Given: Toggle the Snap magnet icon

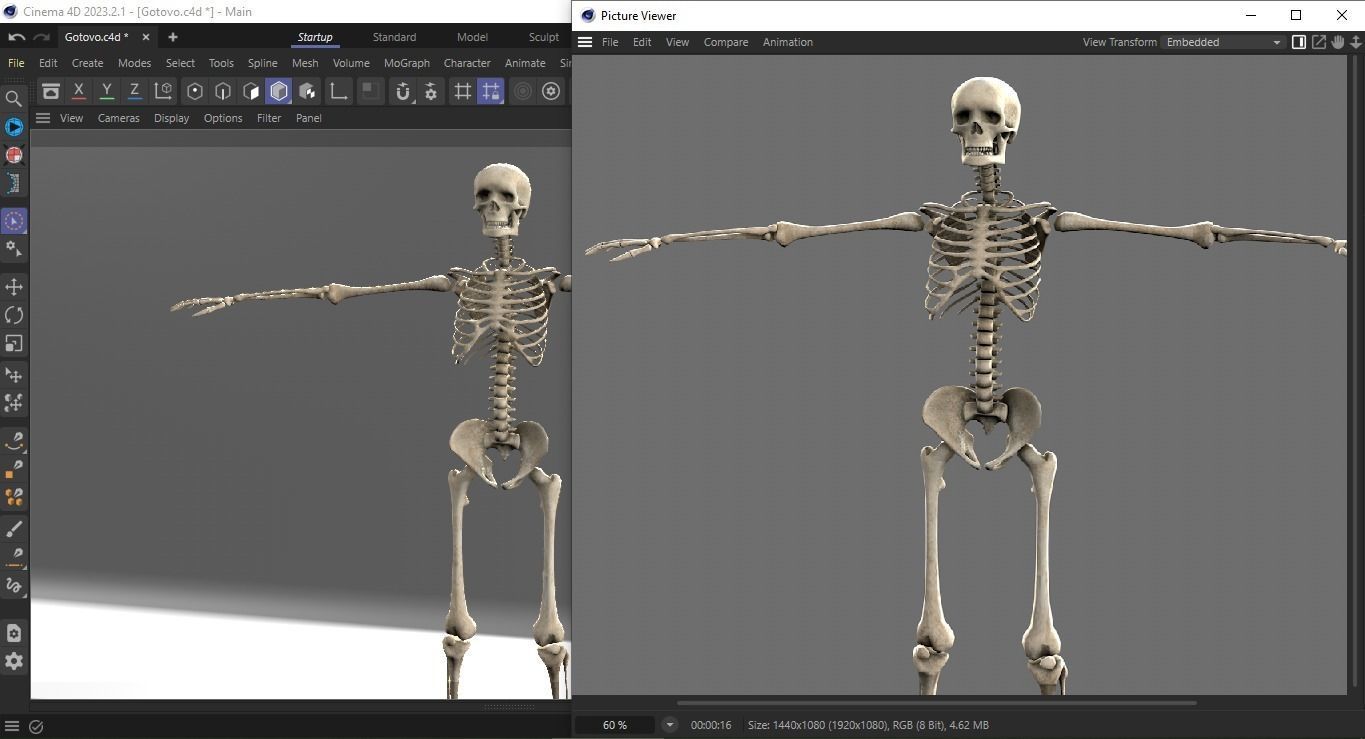Looking at the screenshot, I should 402,91.
